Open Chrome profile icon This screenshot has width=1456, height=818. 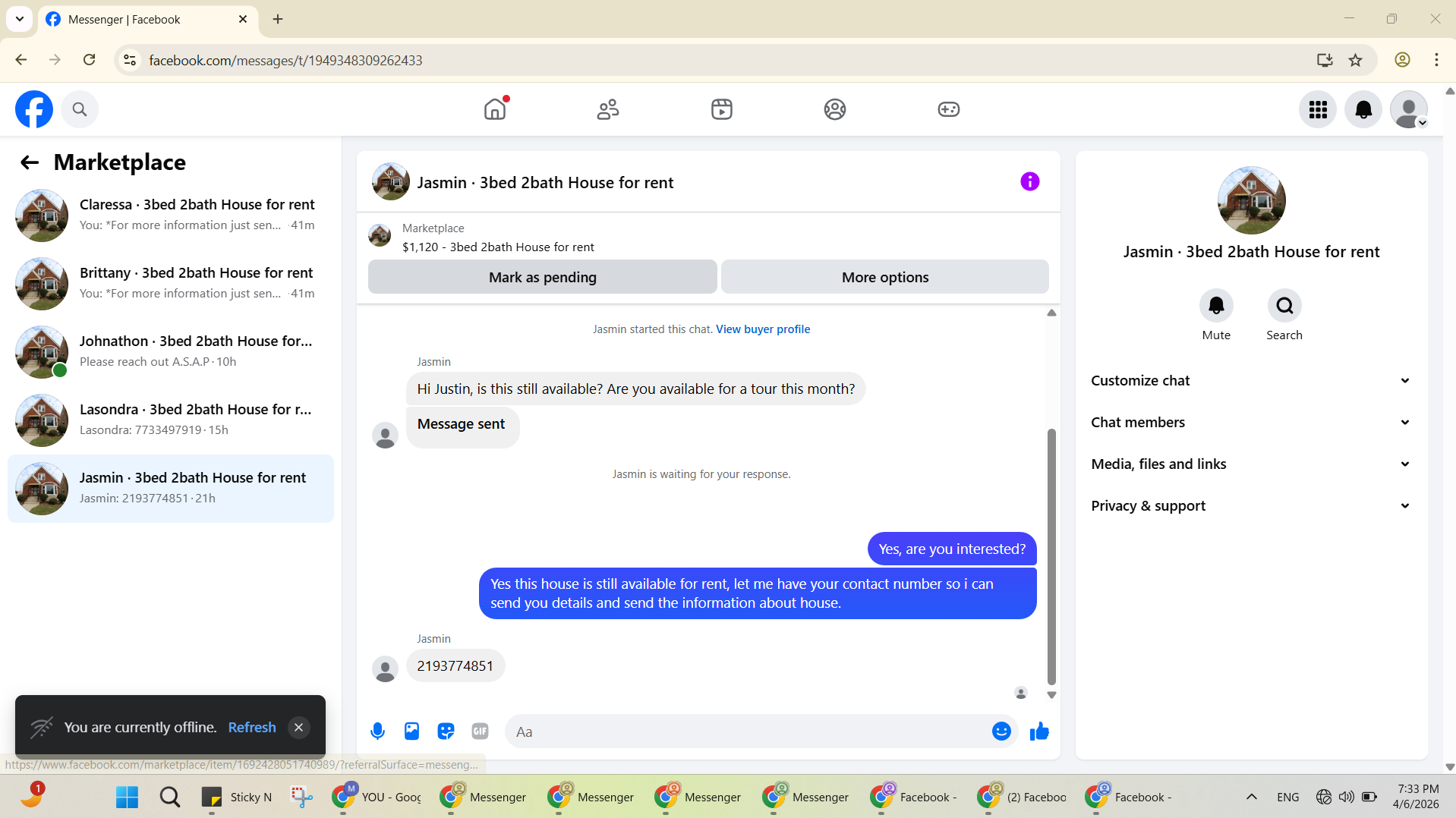[x=1402, y=60]
